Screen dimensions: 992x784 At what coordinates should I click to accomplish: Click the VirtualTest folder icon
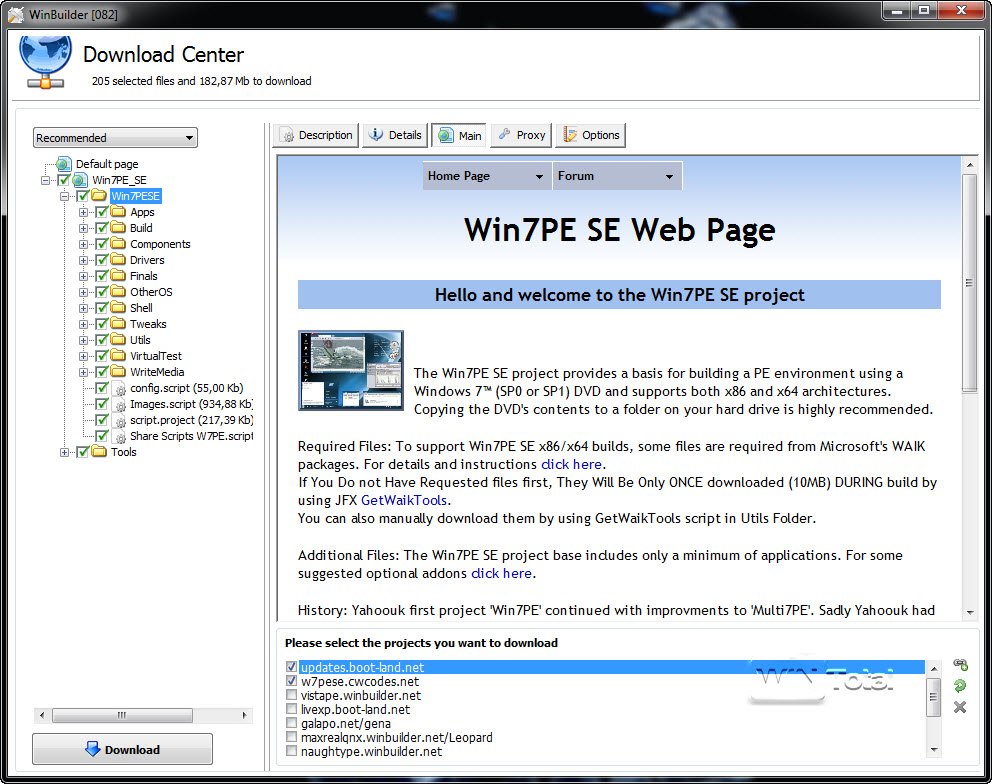[118, 356]
